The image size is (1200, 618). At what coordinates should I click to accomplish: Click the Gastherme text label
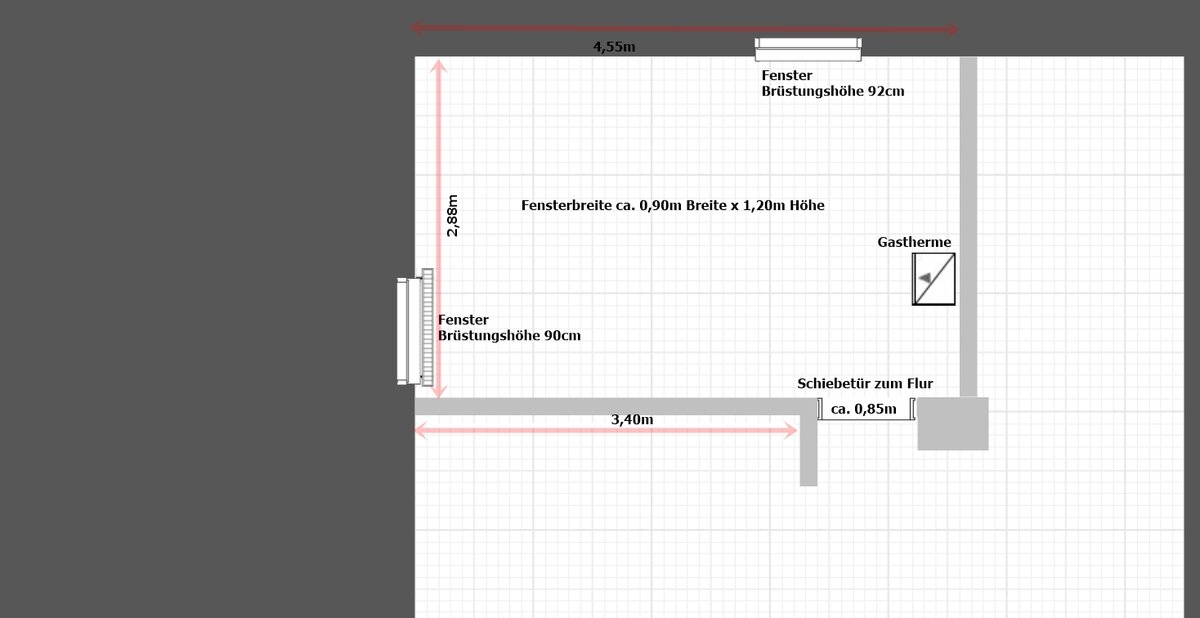tap(914, 242)
